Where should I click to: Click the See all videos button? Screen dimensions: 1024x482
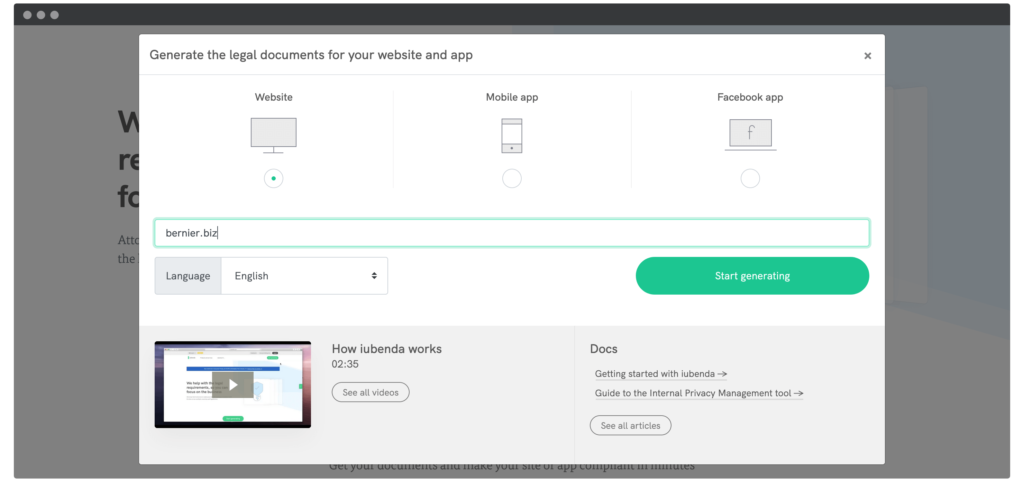tap(370, 393)
